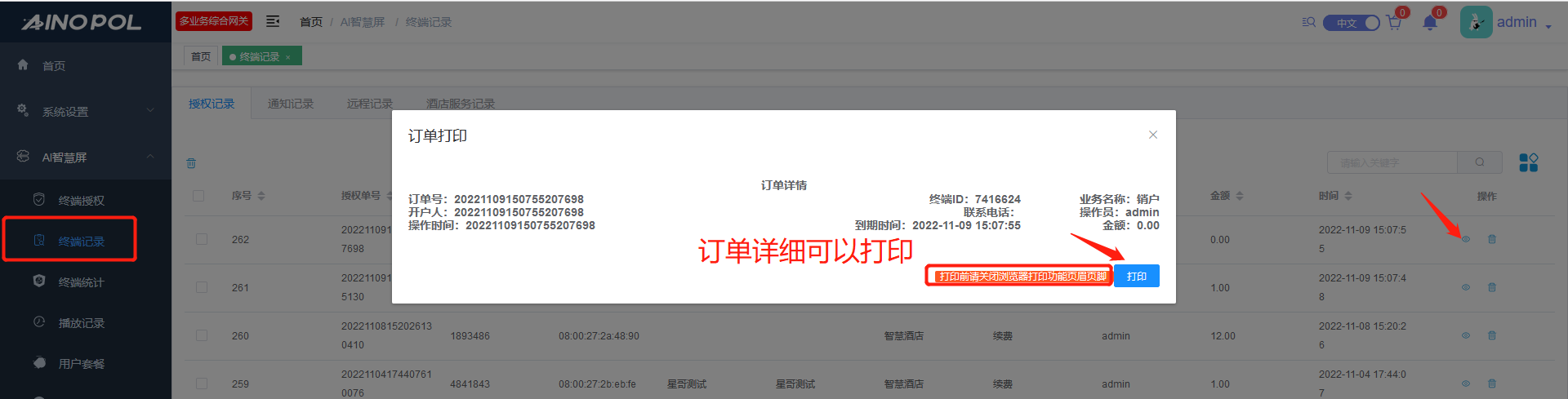The image size is (1568, 399).
Task: Collapse the AI智慧屏 sidebar menu
Action: coord(86,157)
